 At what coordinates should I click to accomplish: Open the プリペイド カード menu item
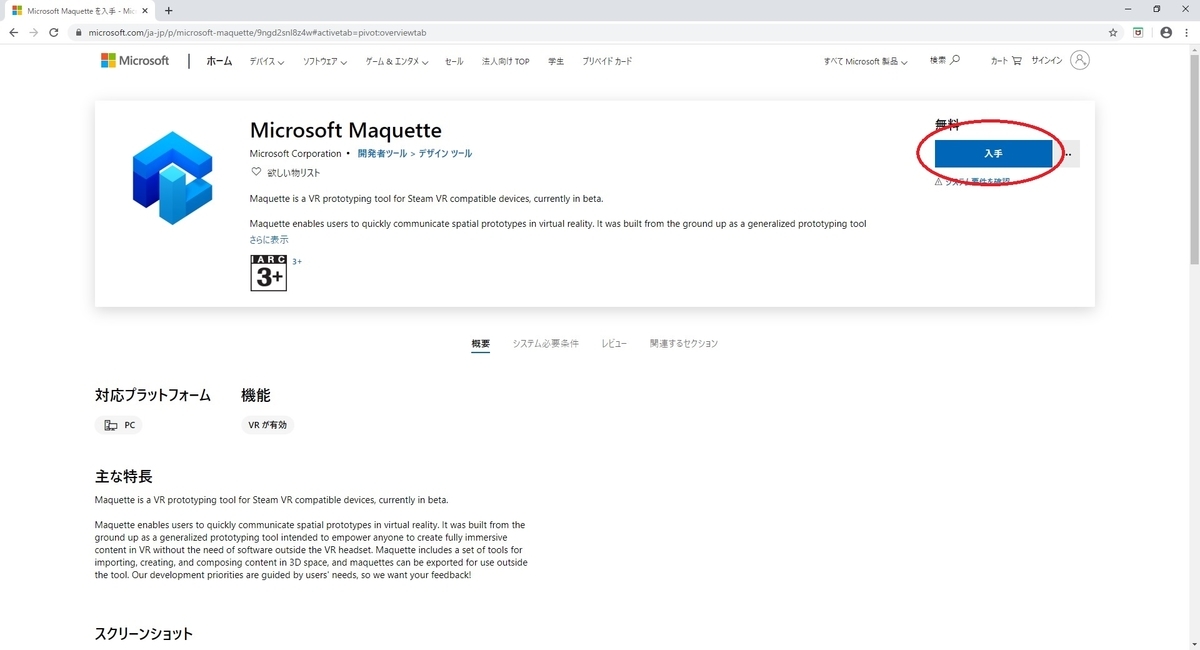pos(607,61)
